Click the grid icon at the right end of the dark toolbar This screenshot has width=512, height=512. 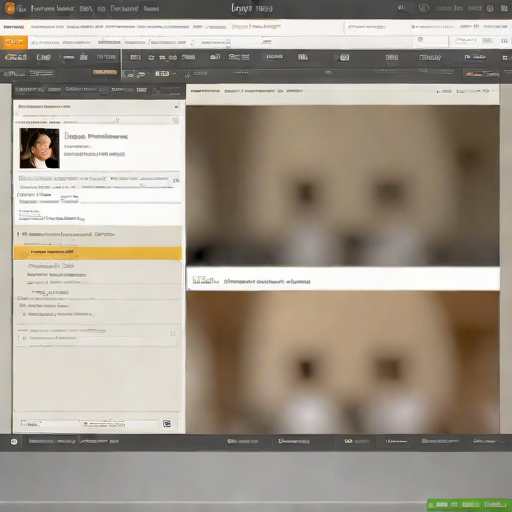505,58
